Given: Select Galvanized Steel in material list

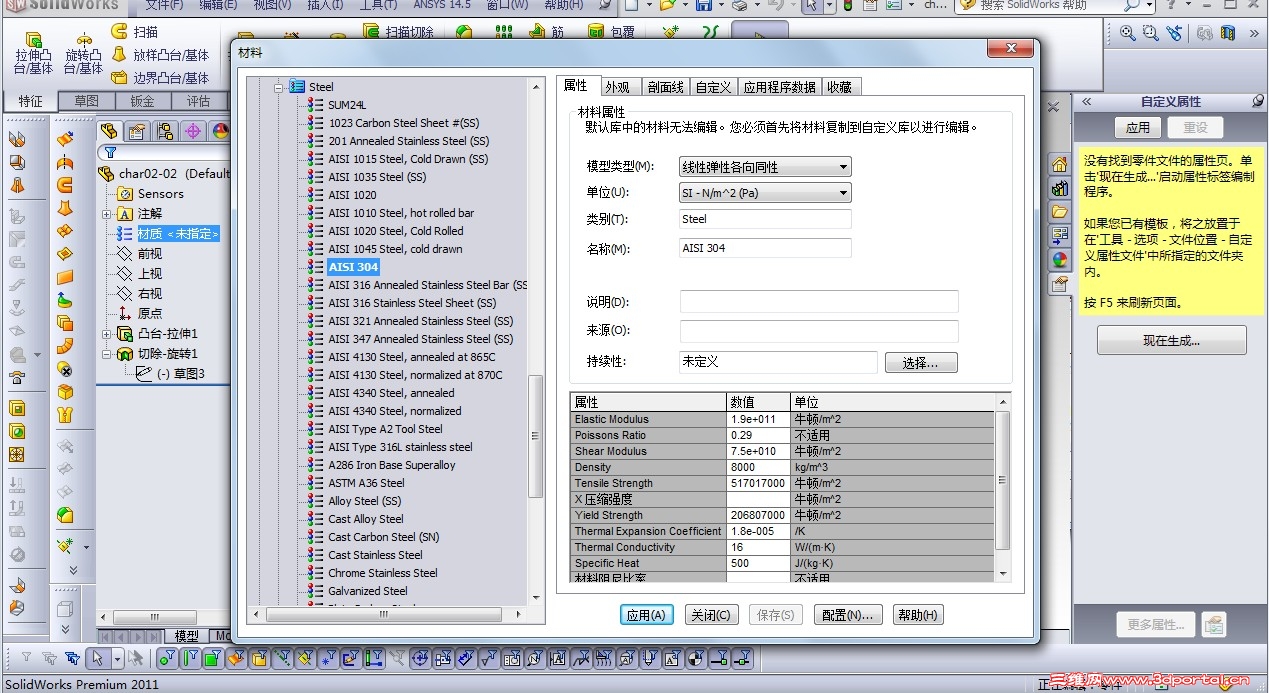Looking at the screenshot, I should click(368, 591).
